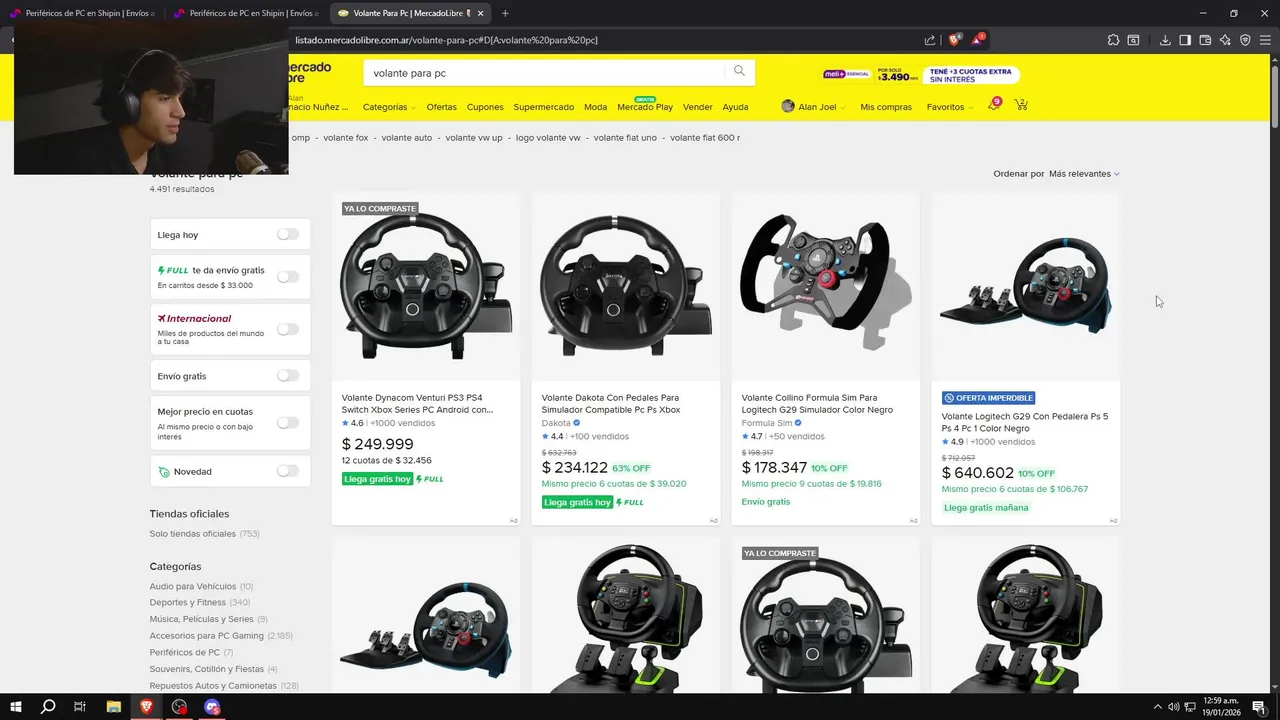Toggle the Llega hoy filter
The width and height of the screenshot is (1280, 720).
click(x=288, y=234)
